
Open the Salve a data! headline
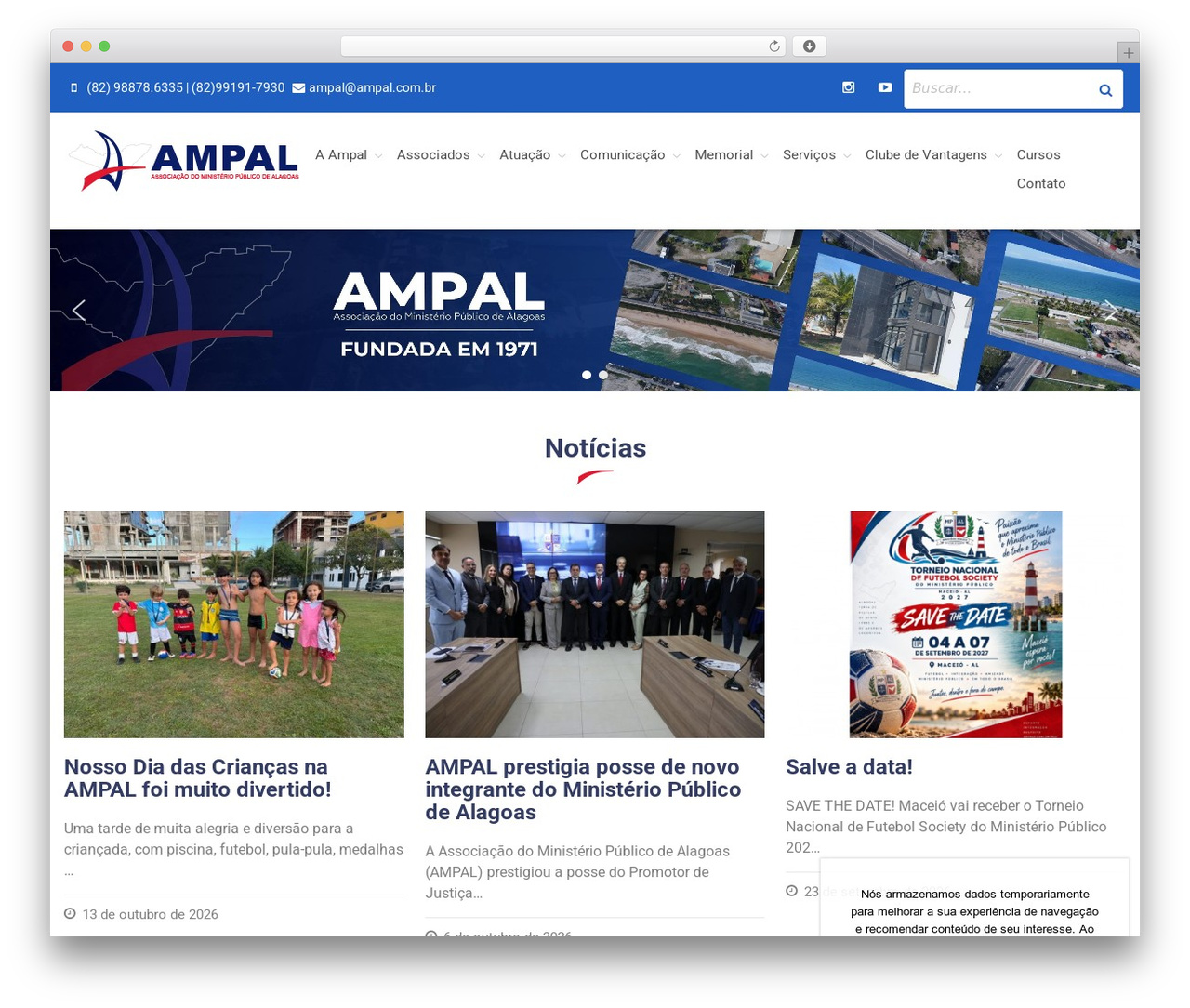849,767
